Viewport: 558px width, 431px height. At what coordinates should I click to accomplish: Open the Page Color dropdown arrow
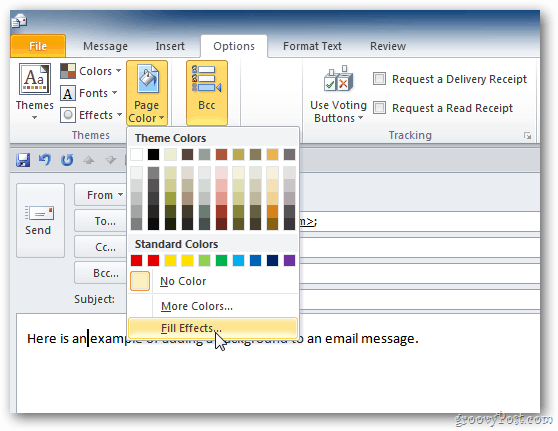162,118
